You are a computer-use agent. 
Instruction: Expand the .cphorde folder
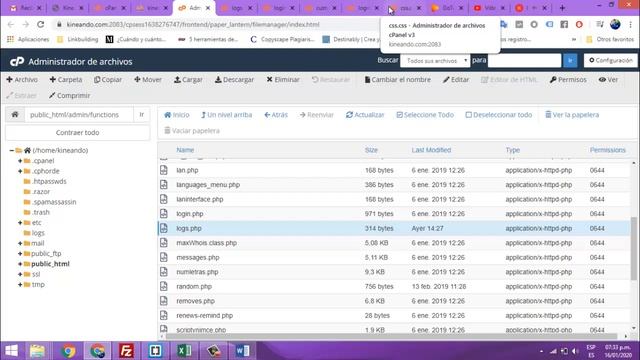[x=20, y=171]
